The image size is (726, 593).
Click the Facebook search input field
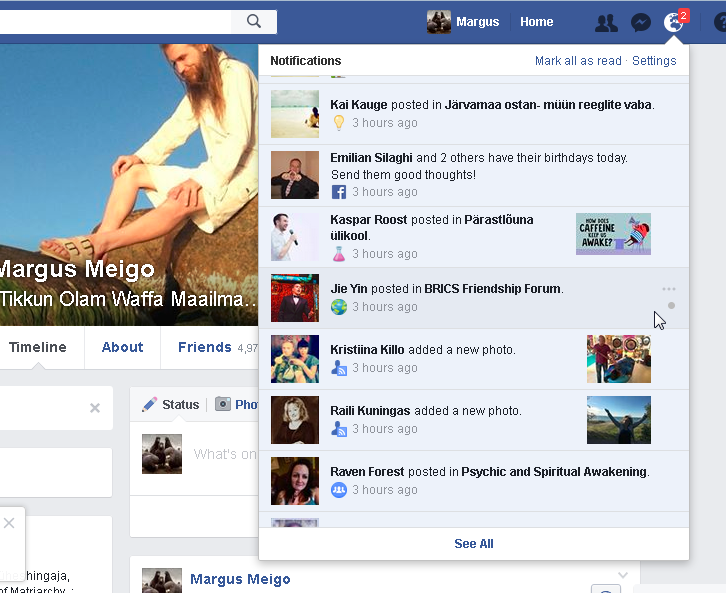pos(115,21)
